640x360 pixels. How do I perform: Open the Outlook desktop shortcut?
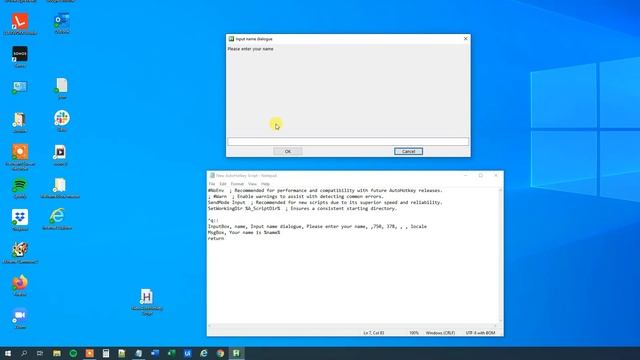click(62, 23)
